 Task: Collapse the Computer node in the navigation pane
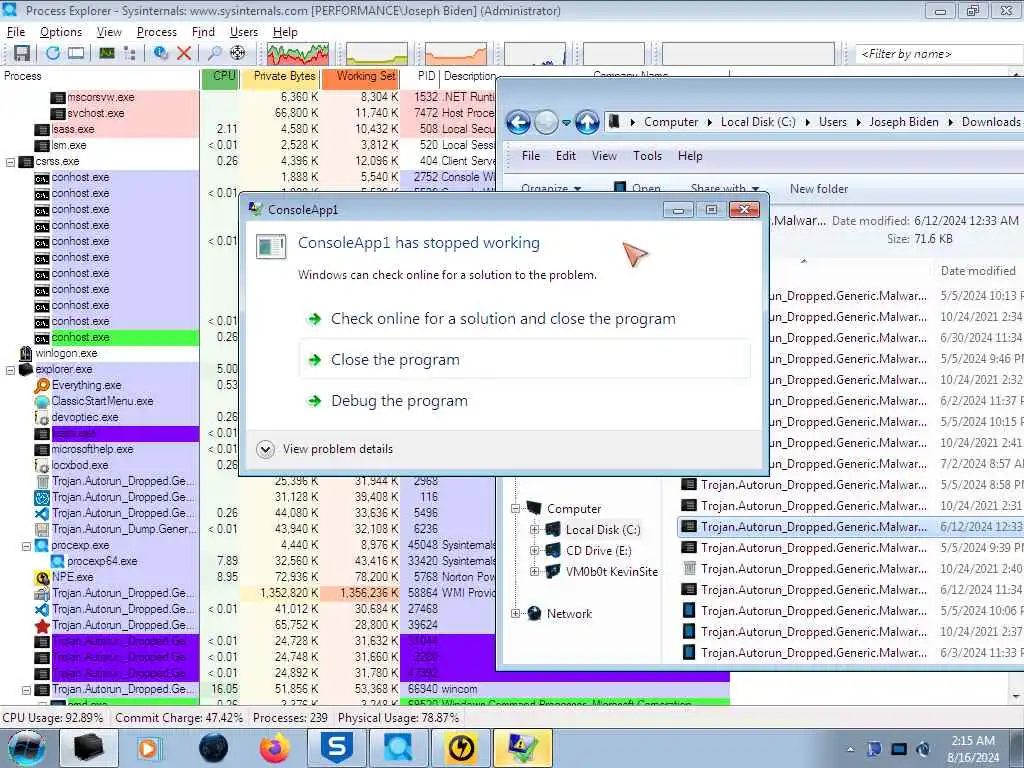[515, 508]
